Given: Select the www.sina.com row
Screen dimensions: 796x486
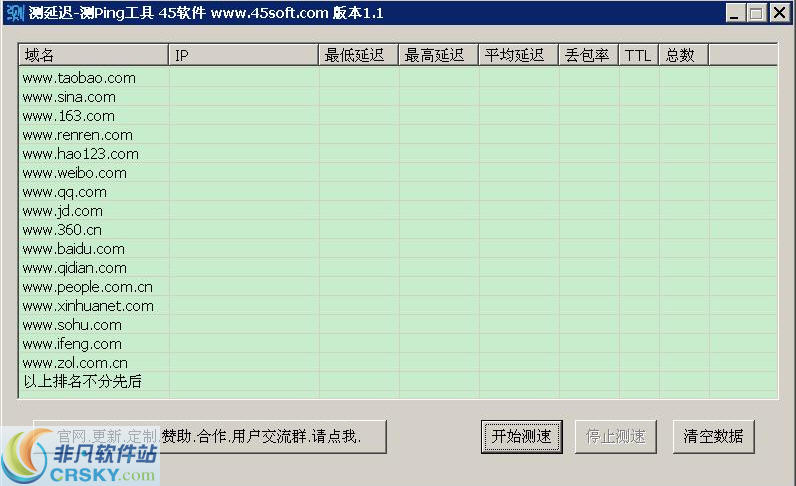Looking at the screenshot, I should click(398, 97).
